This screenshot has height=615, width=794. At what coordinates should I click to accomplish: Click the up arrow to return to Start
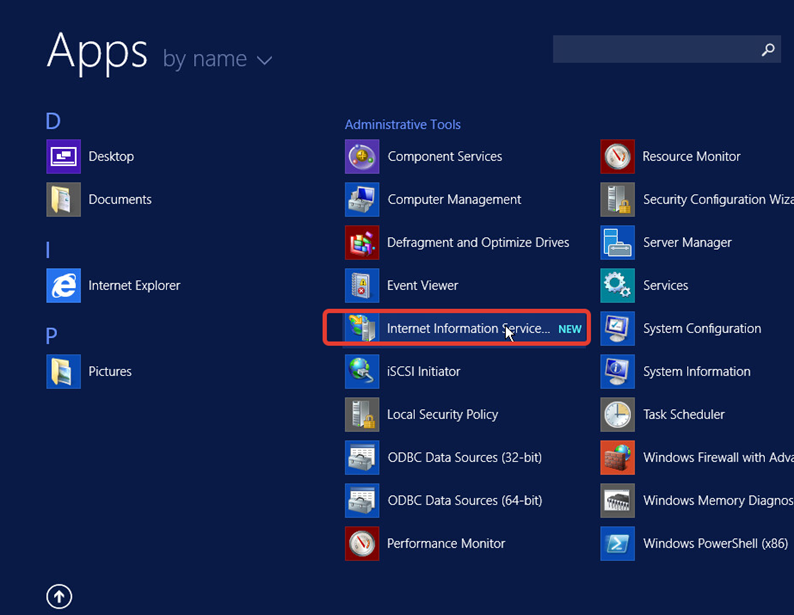point(59,596)
